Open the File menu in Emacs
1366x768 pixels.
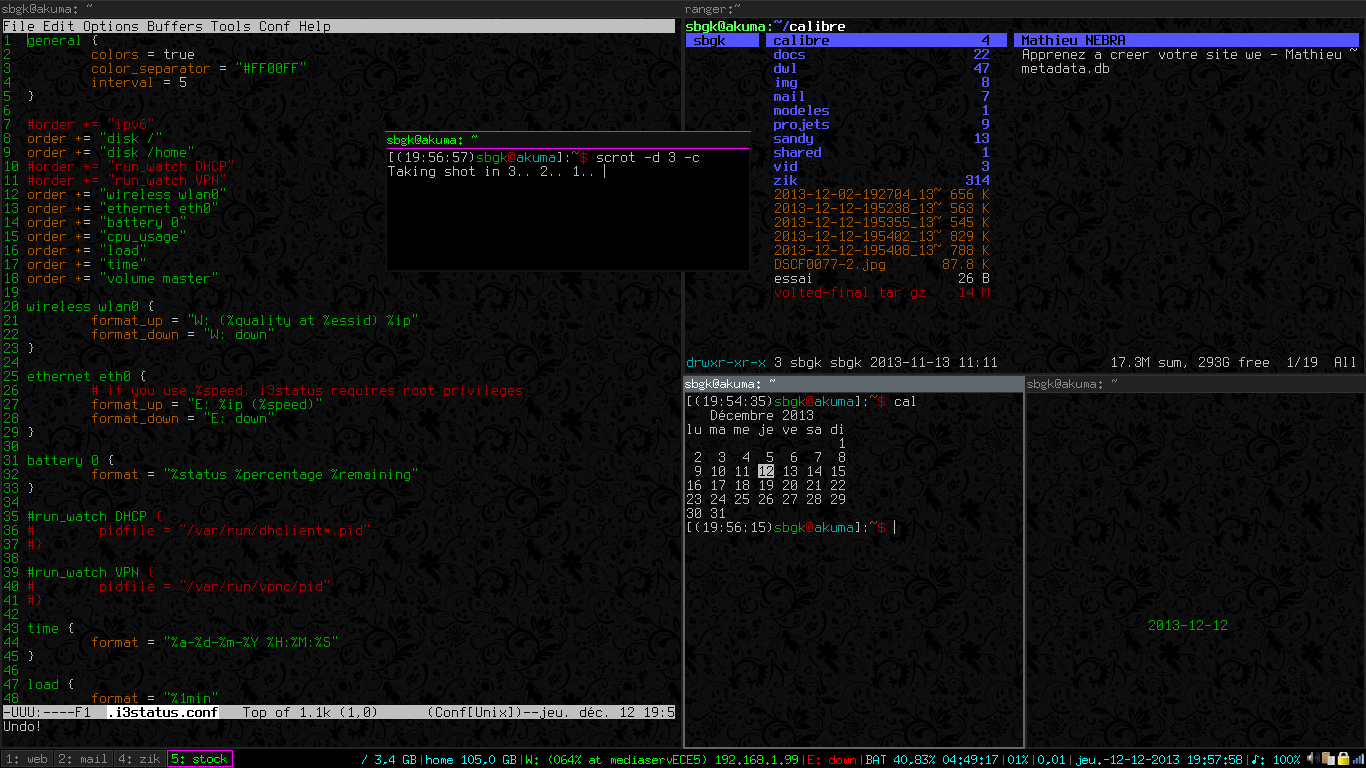tap(18, 26)
